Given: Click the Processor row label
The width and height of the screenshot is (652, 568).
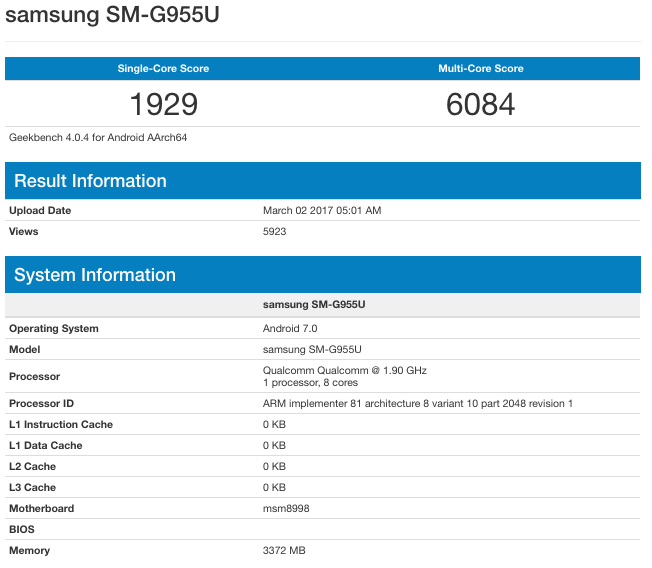Looking at the screenshot, I should pos(35,376).
